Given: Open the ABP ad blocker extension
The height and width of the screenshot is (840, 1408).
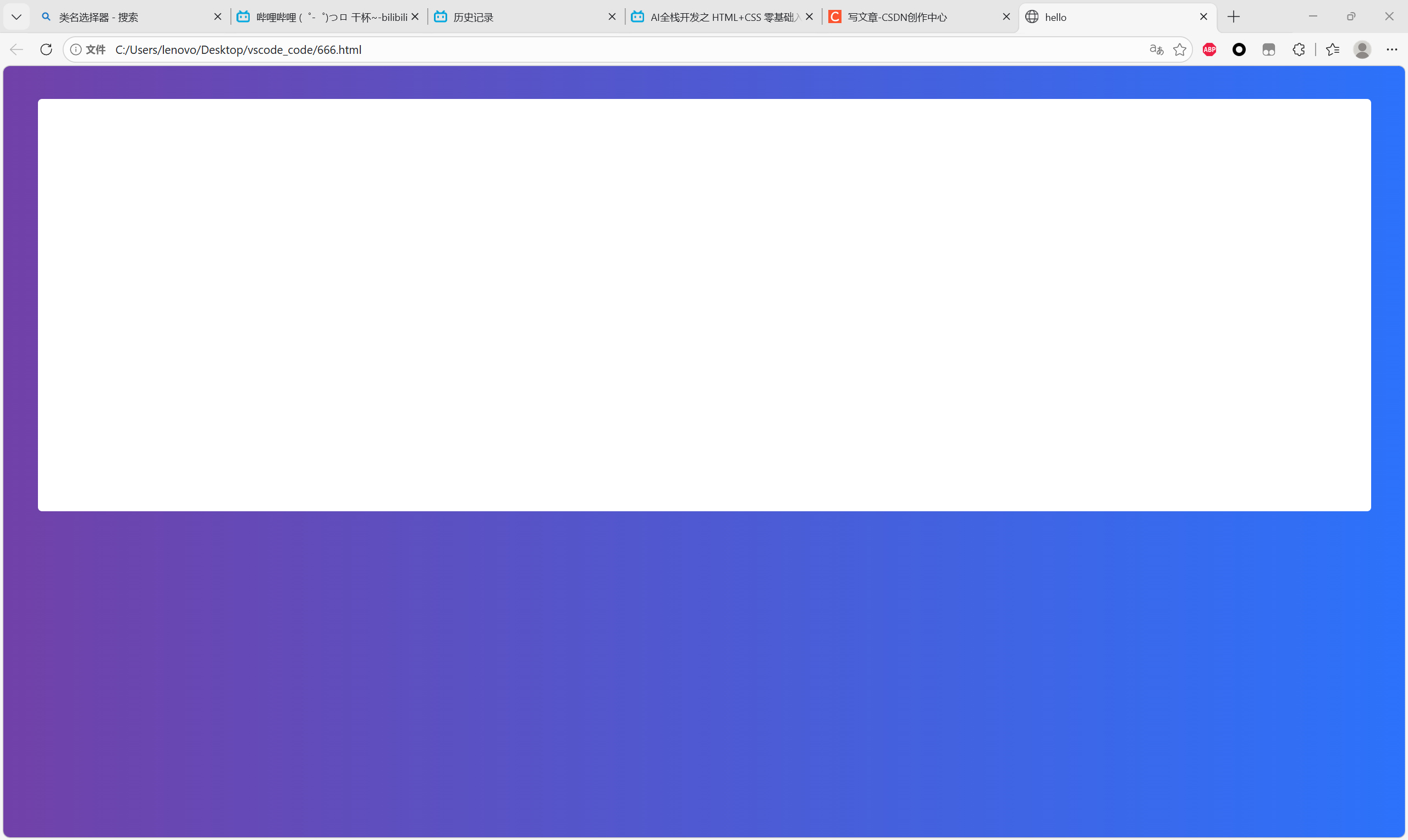Looking at the screenshot, I should pos(1209,50).
